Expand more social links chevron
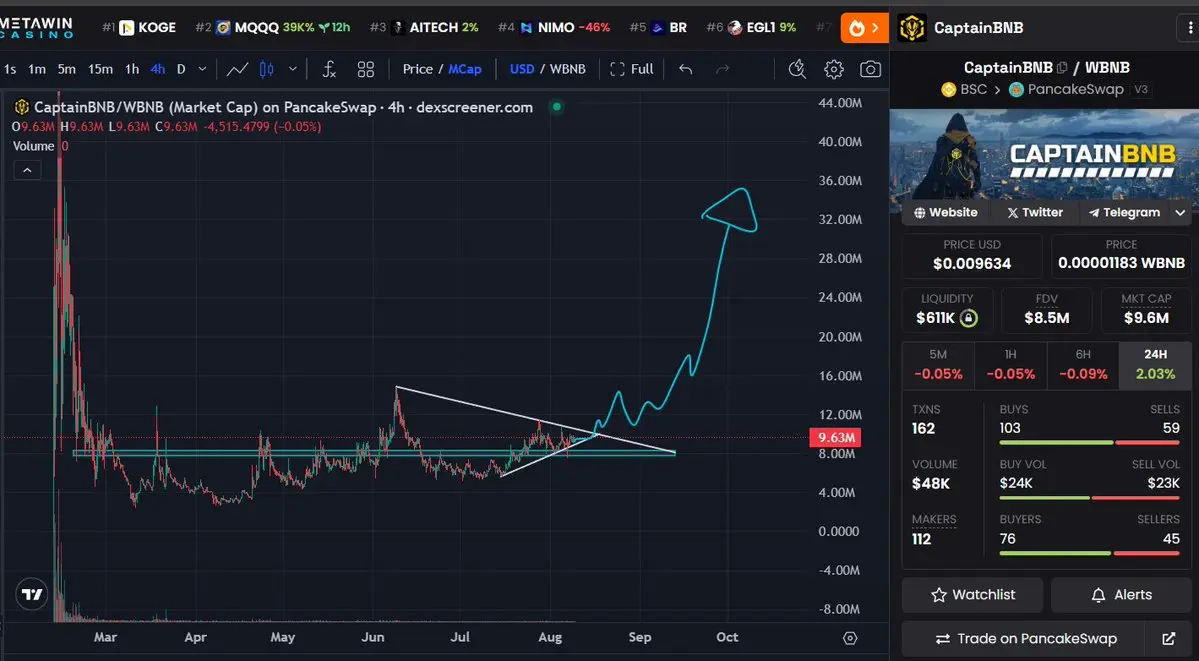The height and width of the screenshot is (661, 1199). click(1180, 213)
